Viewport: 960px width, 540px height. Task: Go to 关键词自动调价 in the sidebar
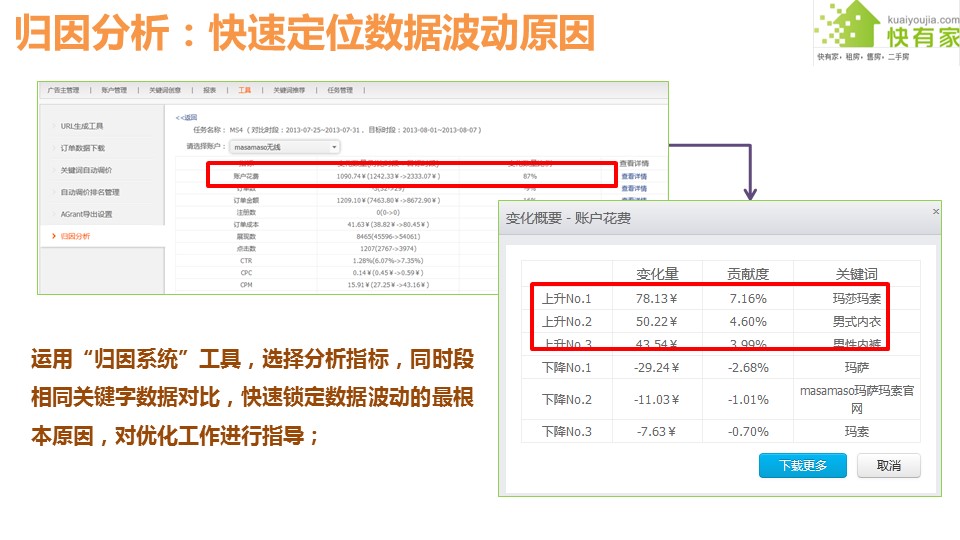pyautogui.click(x=86, y=170)
